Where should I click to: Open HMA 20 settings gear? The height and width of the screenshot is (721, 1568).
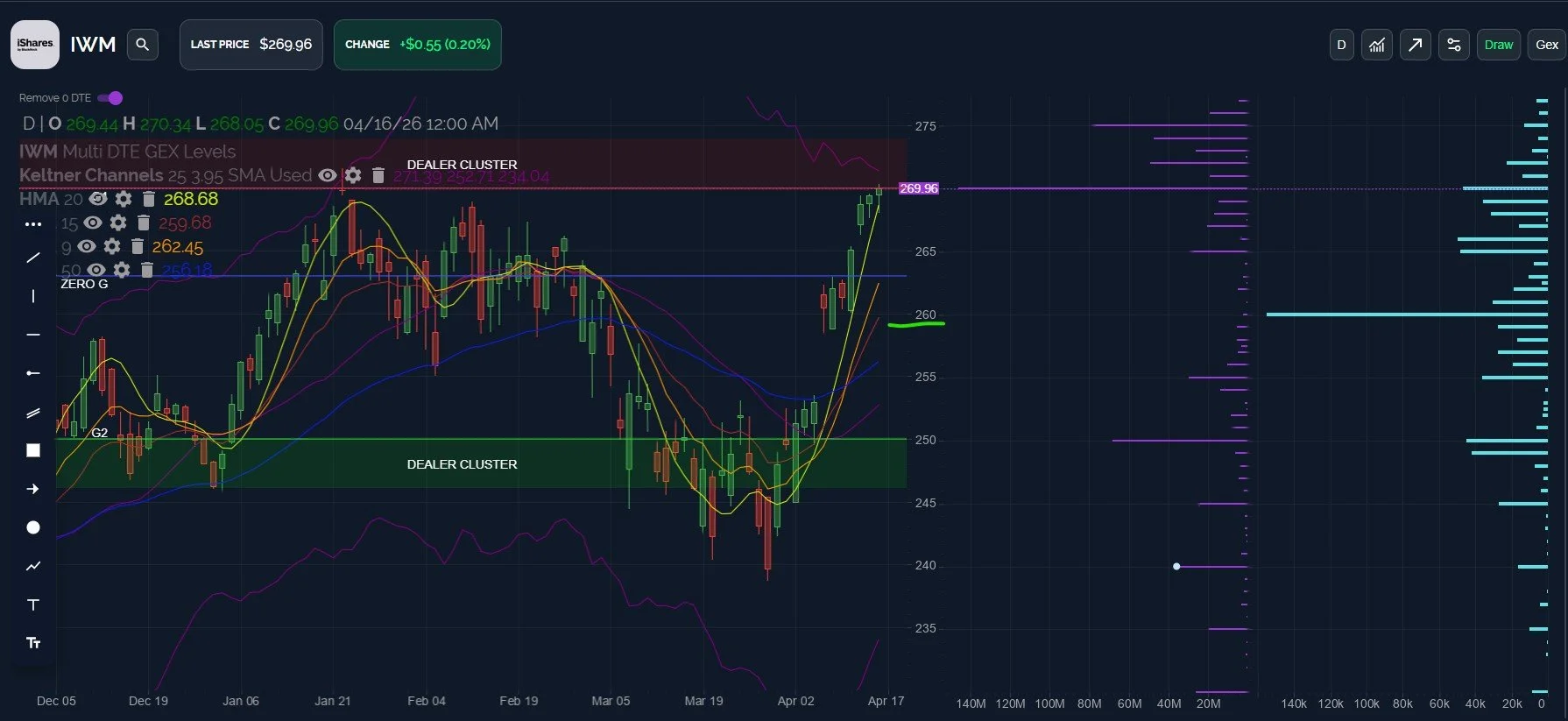[124, 199]
